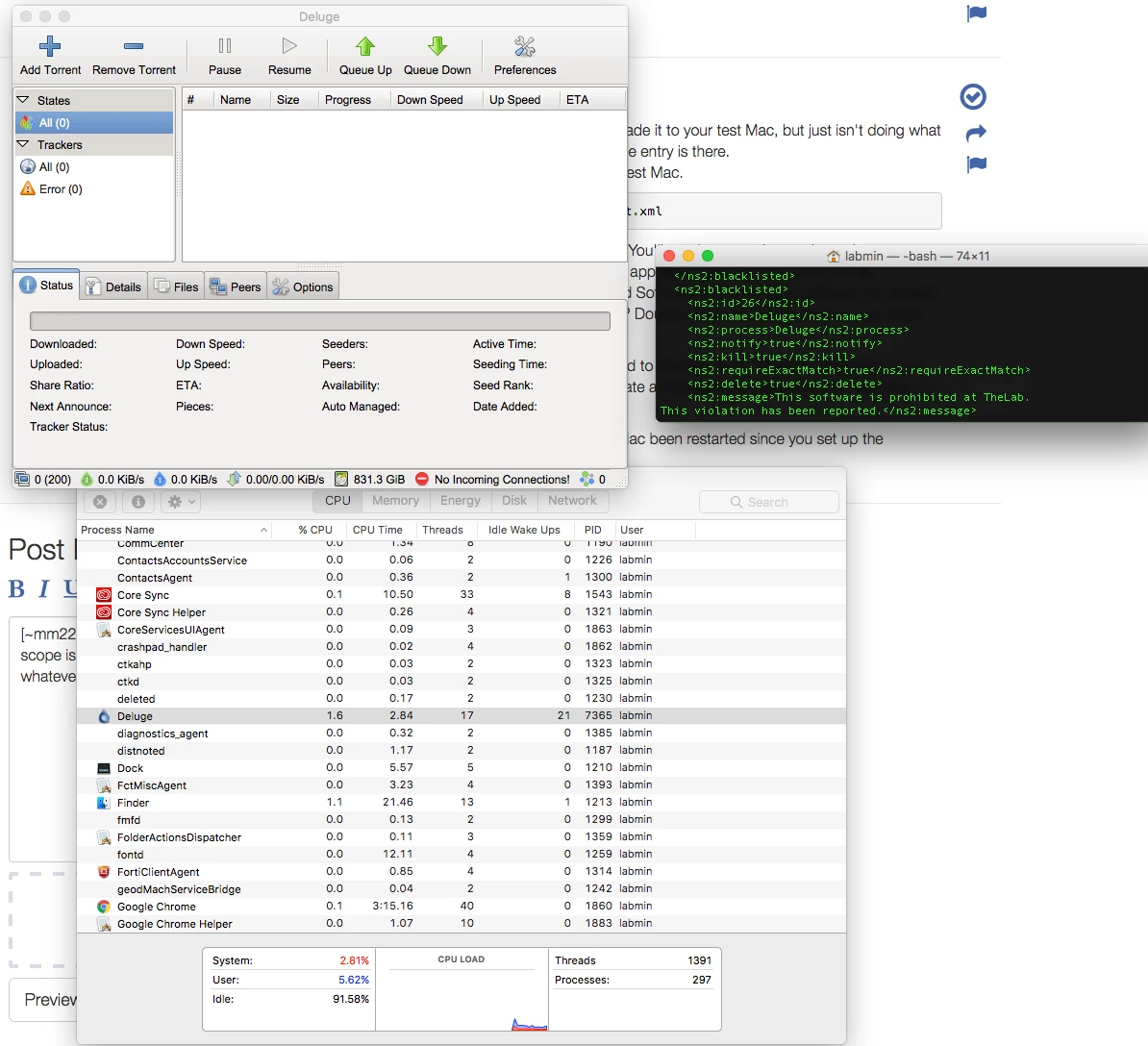Select the Deluge process row
Image resolution: width=1148 pixels, height=1046 pixels.
(x=462, y=716)
